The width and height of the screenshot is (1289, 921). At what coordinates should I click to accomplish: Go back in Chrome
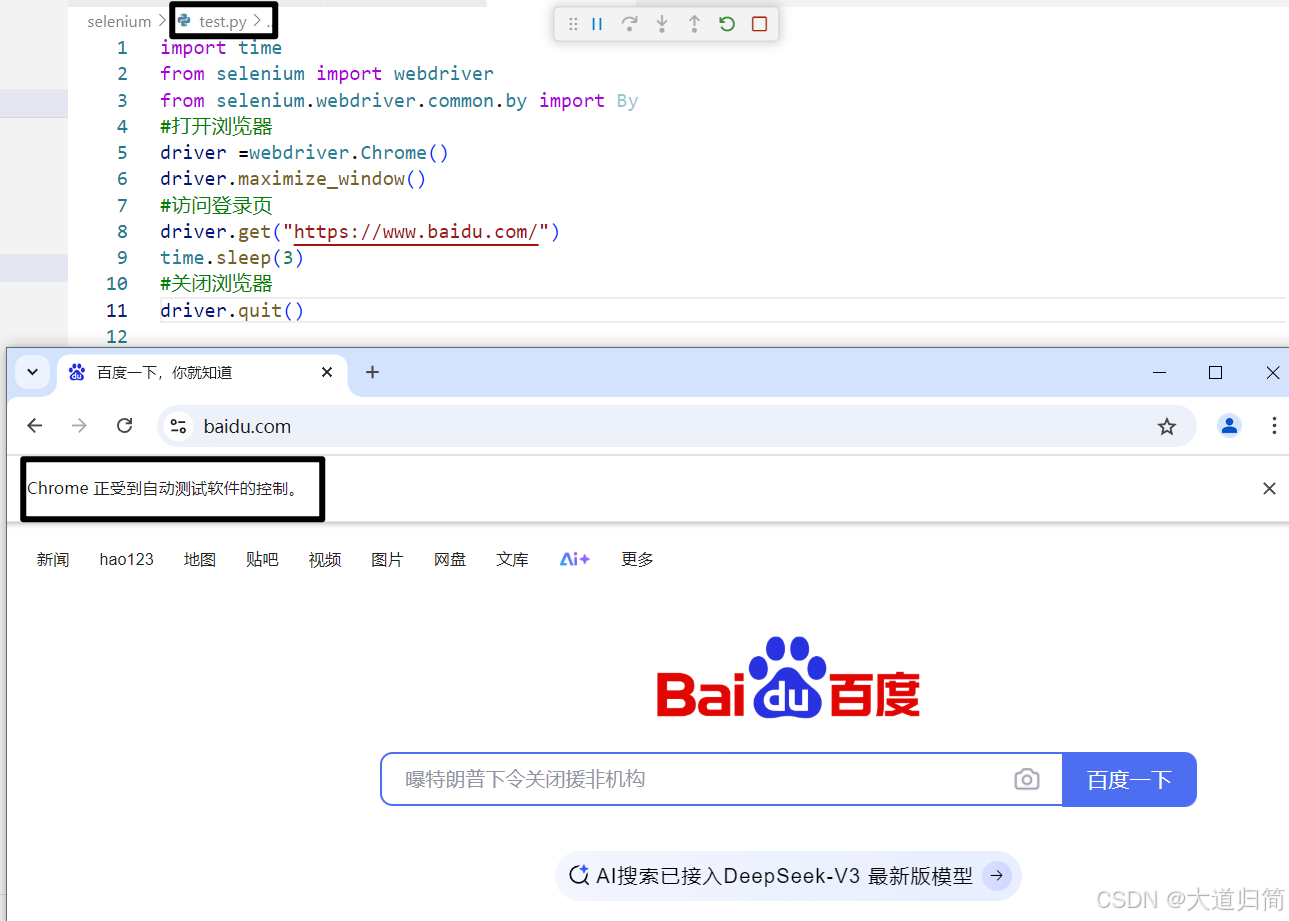(35, 426)
